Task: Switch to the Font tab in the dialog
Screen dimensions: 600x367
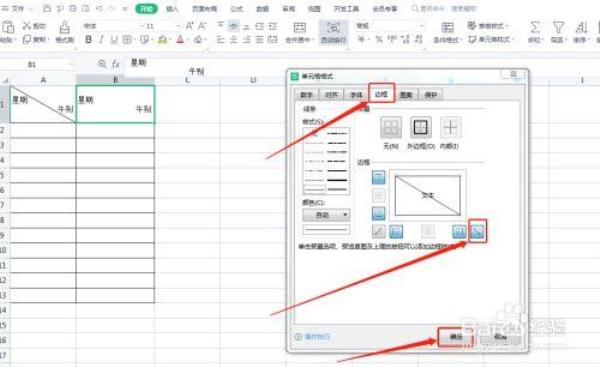Action: point(356,95)
